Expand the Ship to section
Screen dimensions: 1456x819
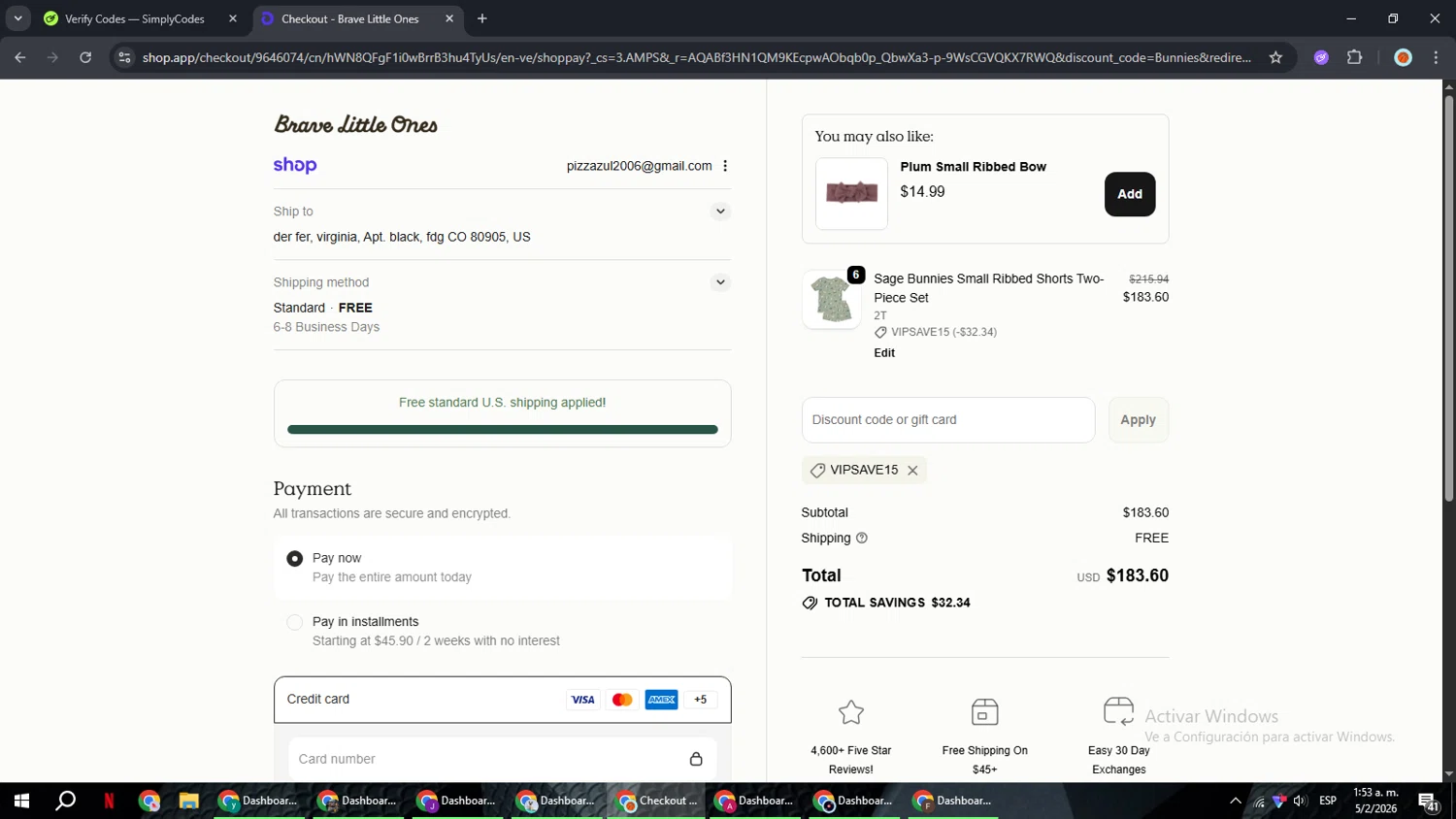tap(720, 212)
